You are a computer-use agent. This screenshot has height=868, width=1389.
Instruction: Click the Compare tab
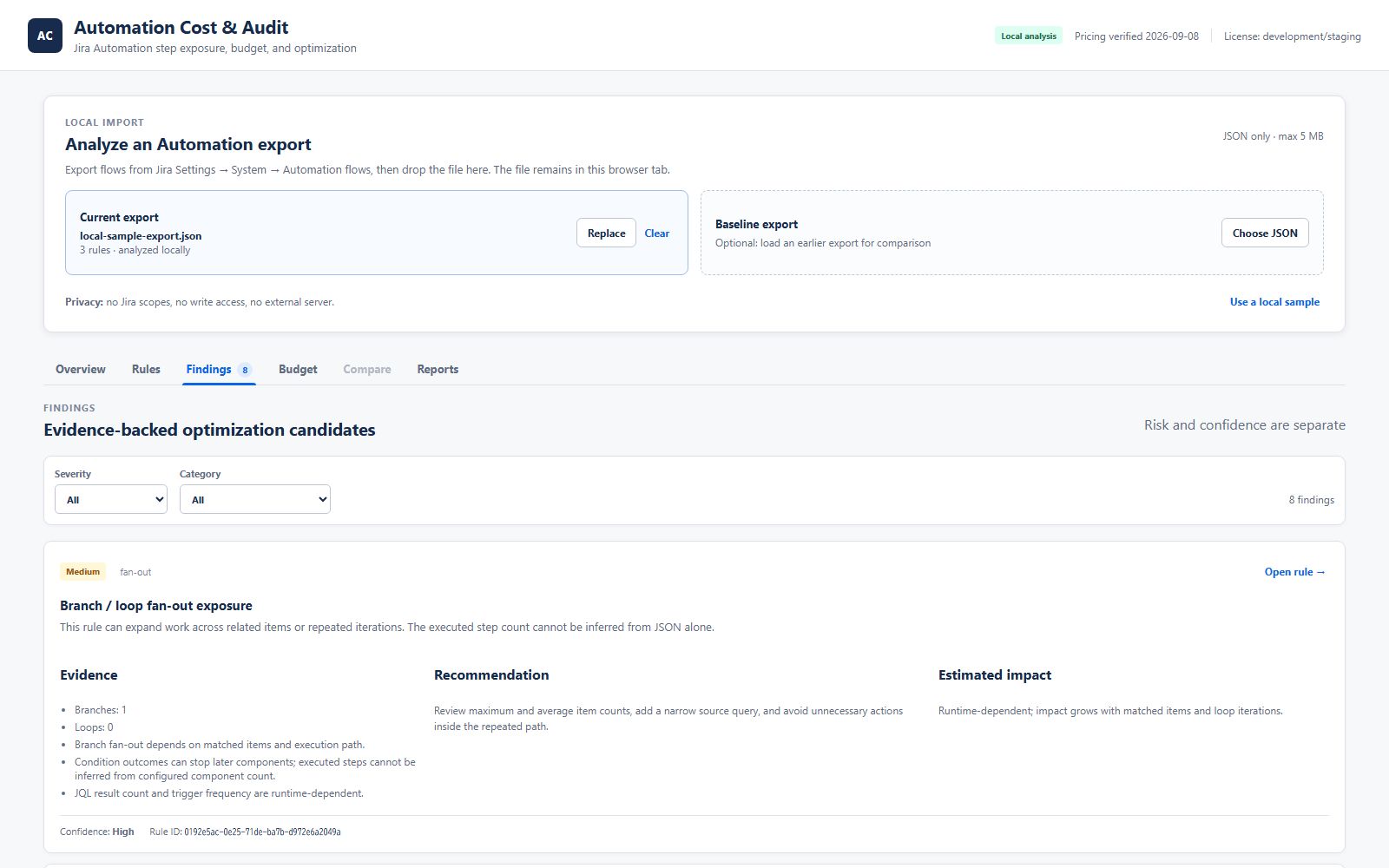coord(367,369)
